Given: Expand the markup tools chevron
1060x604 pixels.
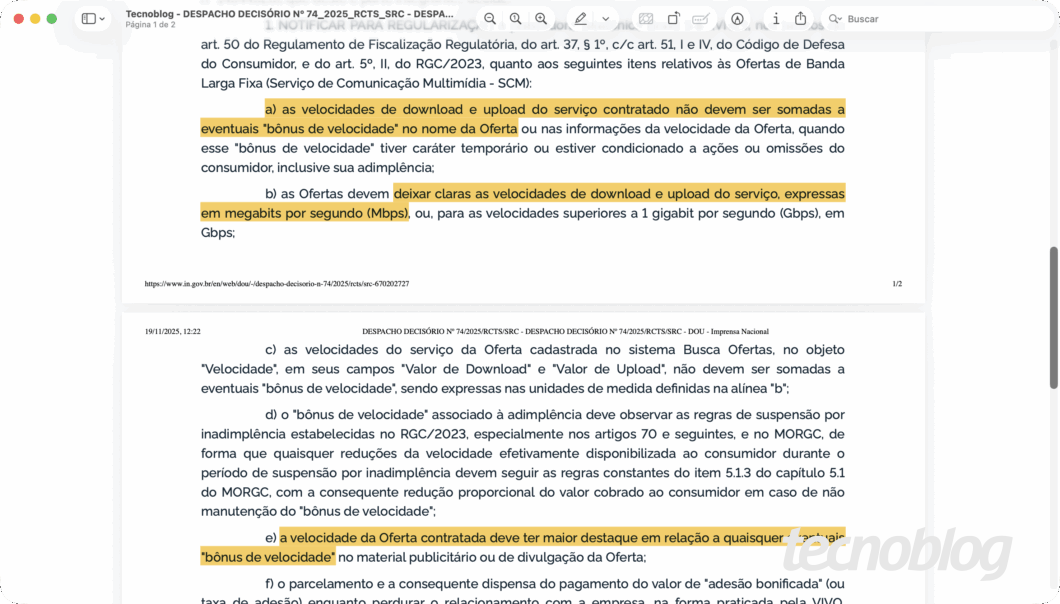Looking at the screenshot, I should click(606, 18).
